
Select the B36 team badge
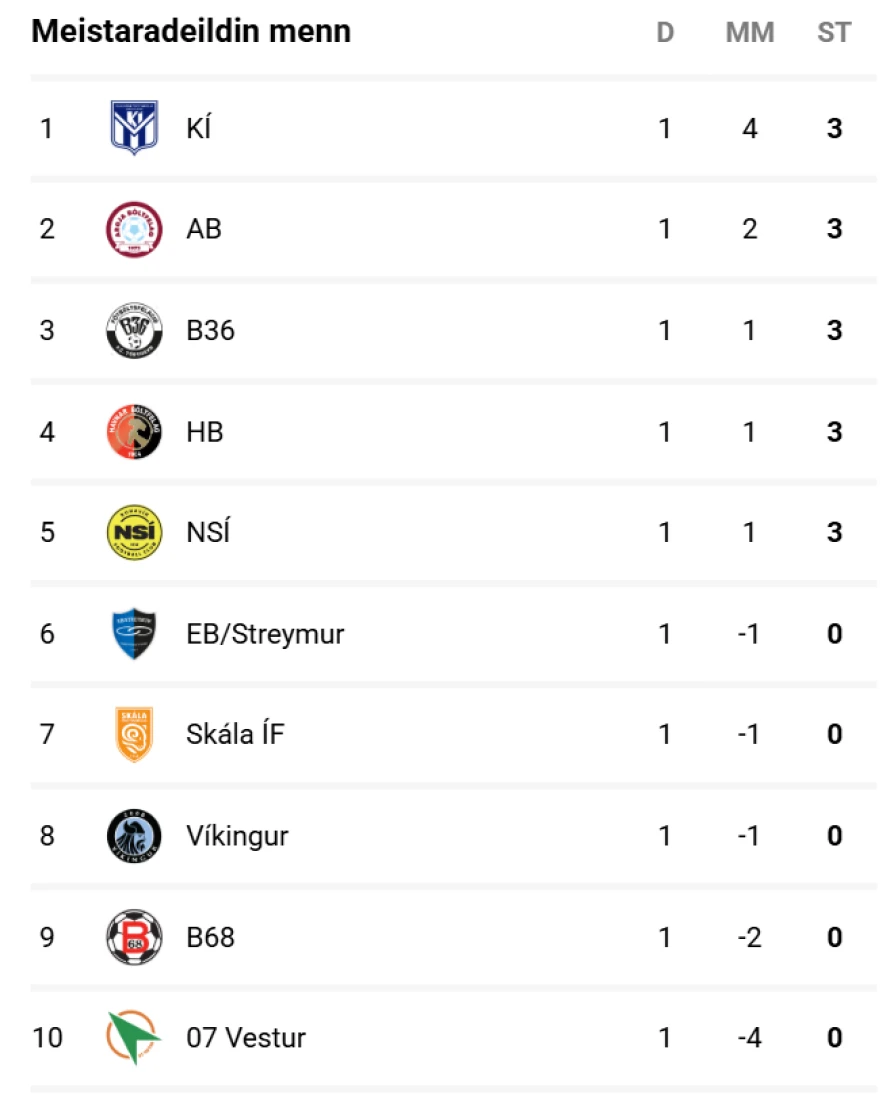[x=133, y=331]
